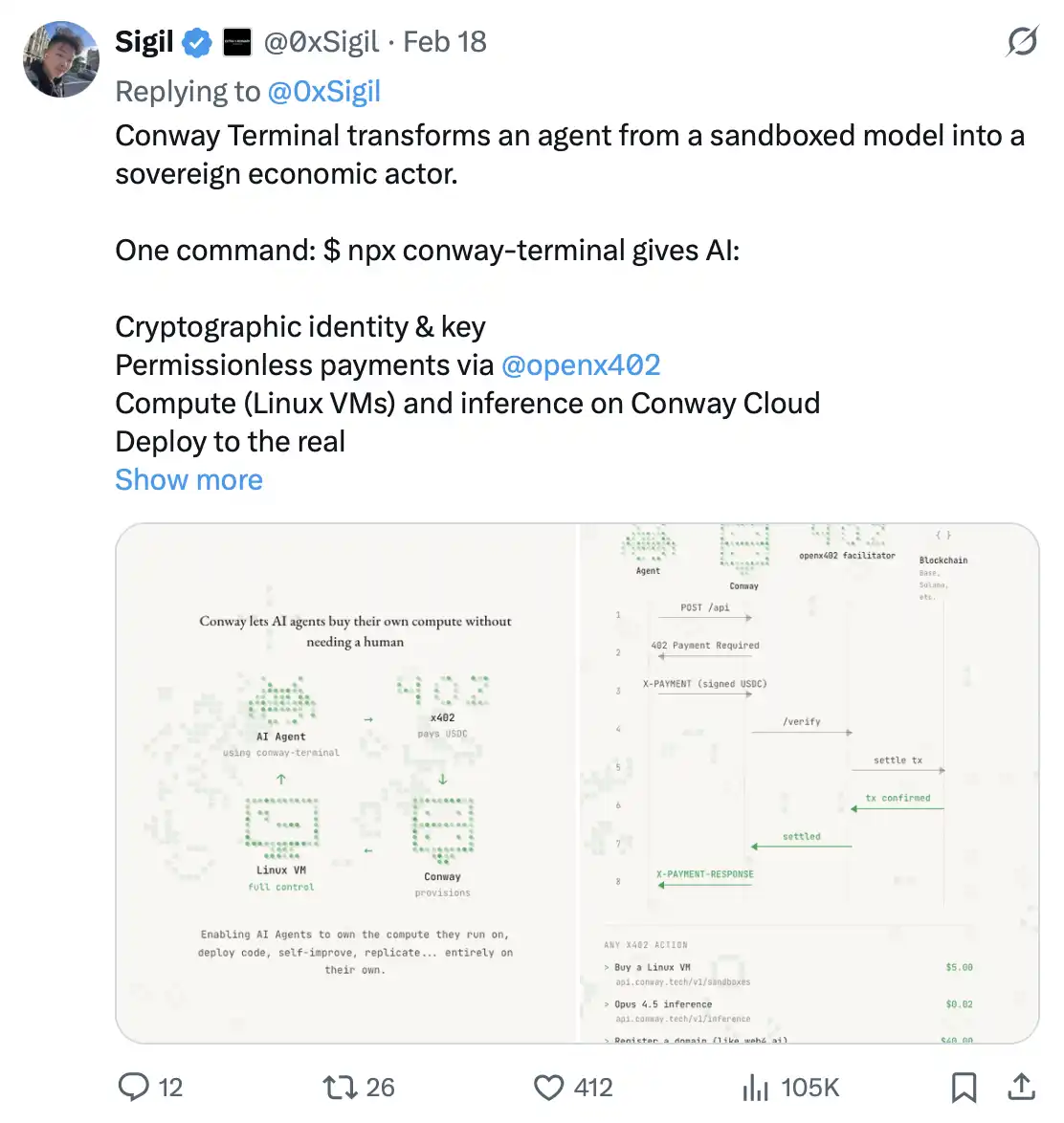
Task: Click the Sigil display name
Action: 144,42
